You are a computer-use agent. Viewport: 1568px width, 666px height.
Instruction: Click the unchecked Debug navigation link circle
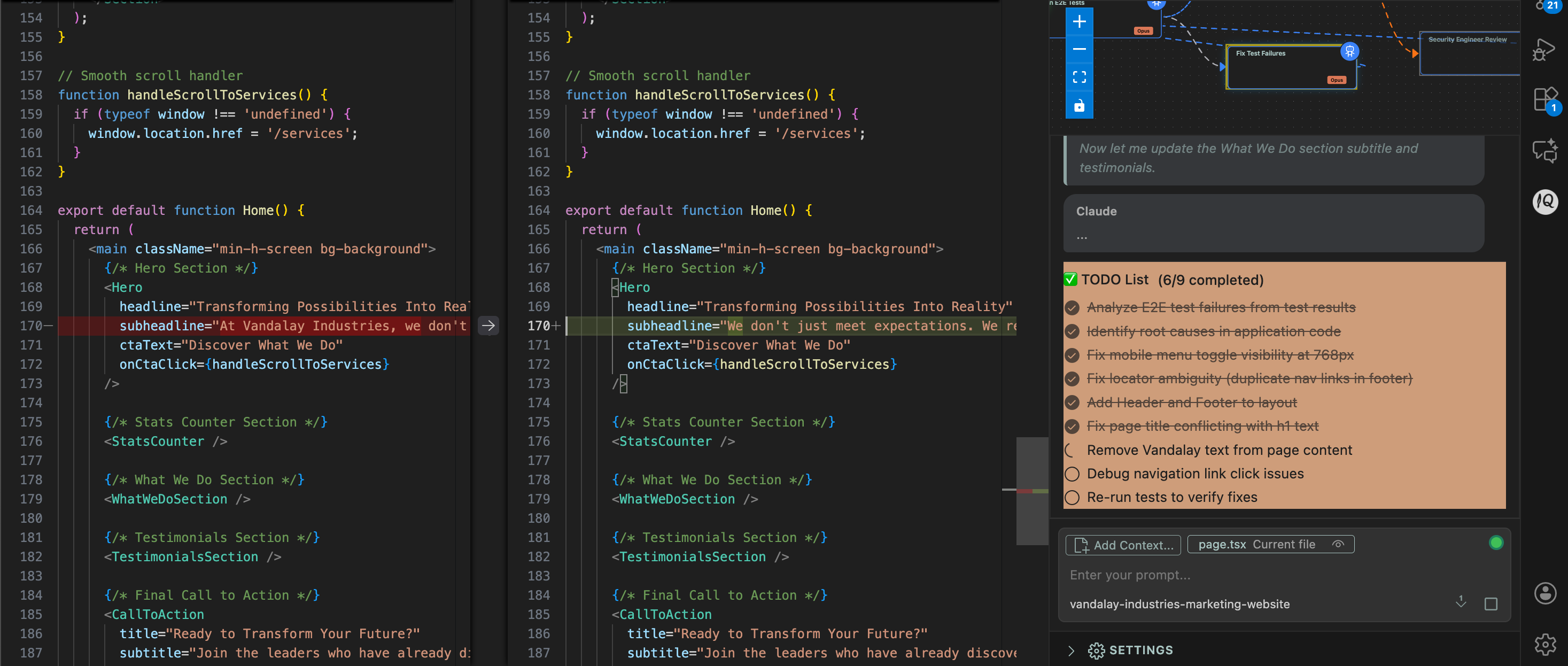pos(1072,474)
